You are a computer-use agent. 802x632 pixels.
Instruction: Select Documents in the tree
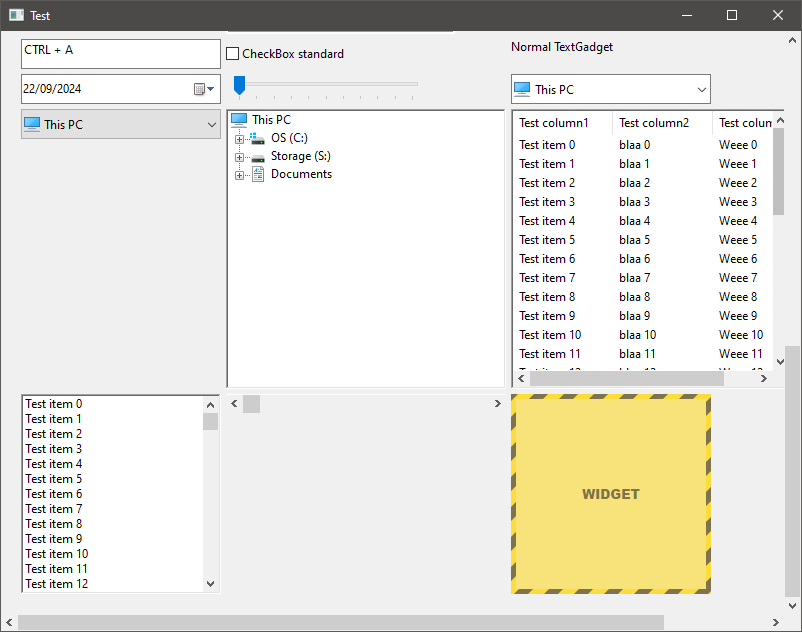click(301, 174)
